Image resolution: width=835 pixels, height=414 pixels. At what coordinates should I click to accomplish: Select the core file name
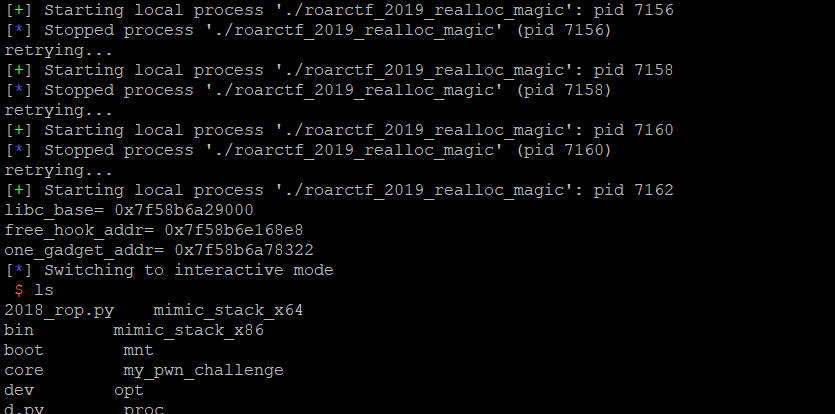pyautogui.click(x=24, y=370)
